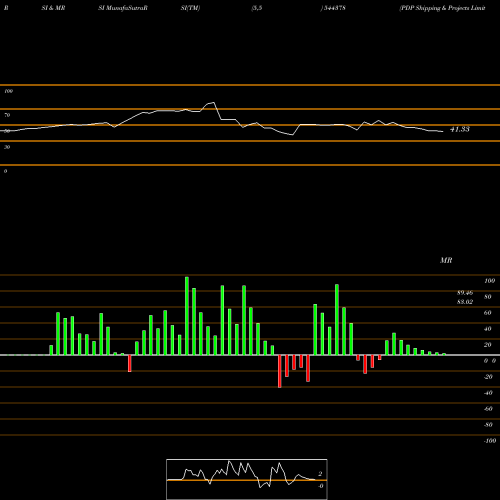This screenshot has height=500, width=500.
Task: Click the RSI axis label 30
Action: tap(7, 147)
